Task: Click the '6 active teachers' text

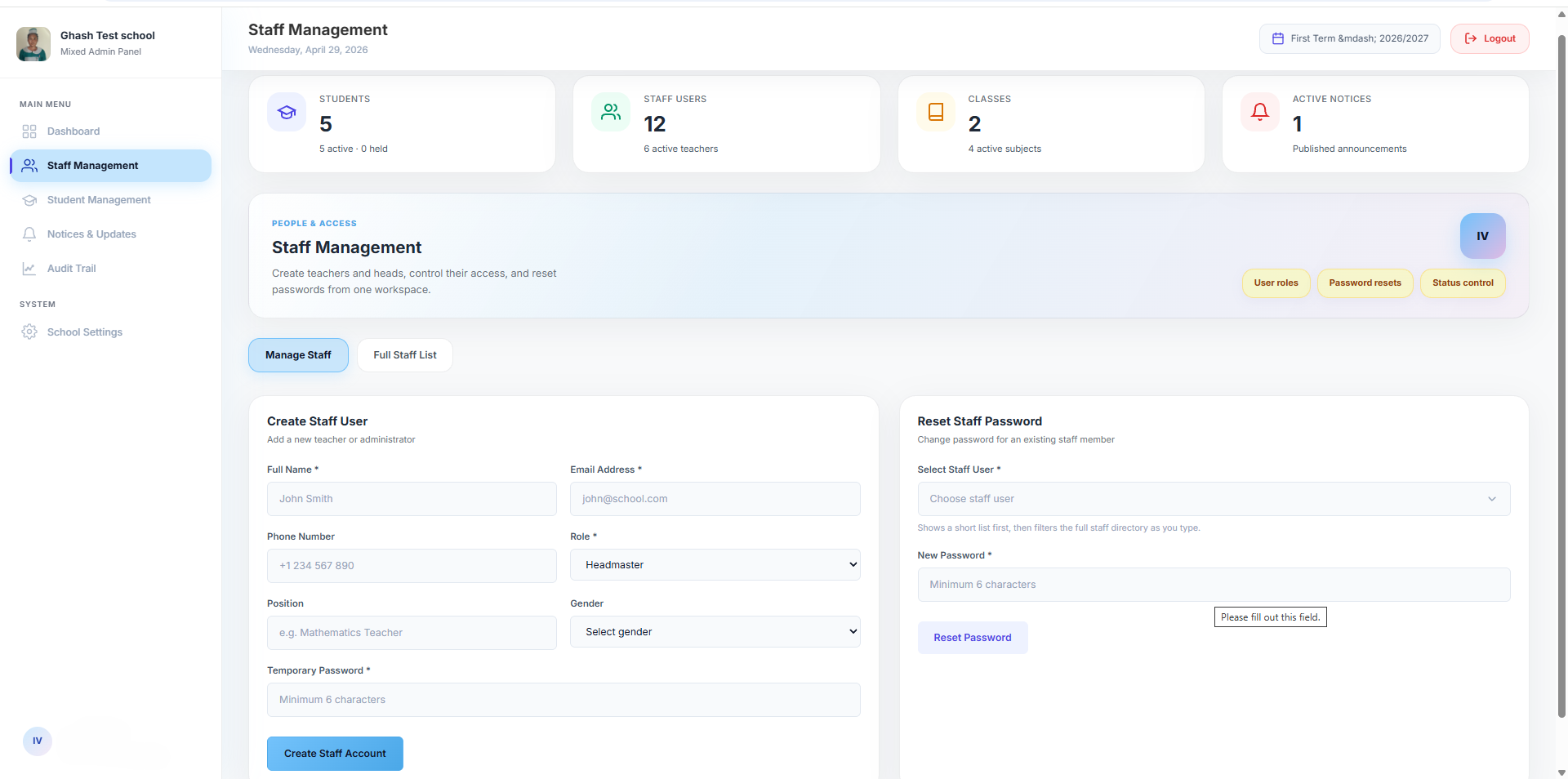Action: (680, 149)
